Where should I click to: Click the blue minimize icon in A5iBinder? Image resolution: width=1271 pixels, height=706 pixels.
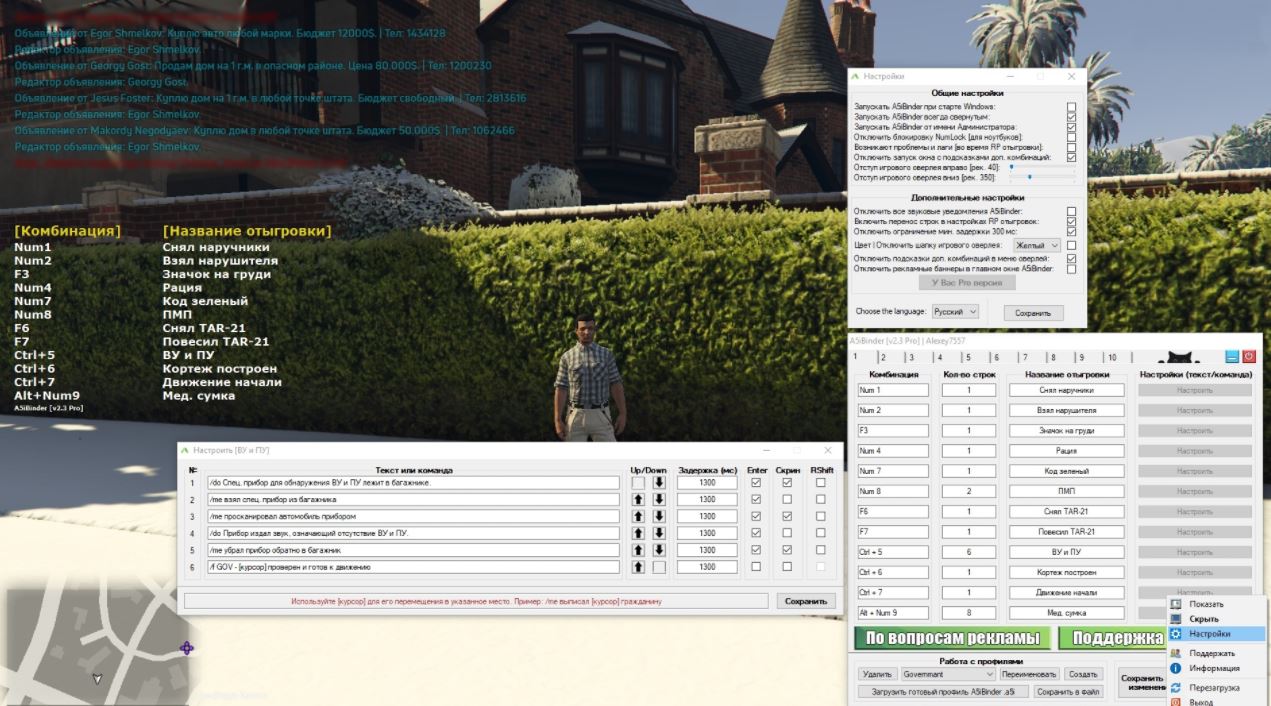click(x=1232, y=356)
